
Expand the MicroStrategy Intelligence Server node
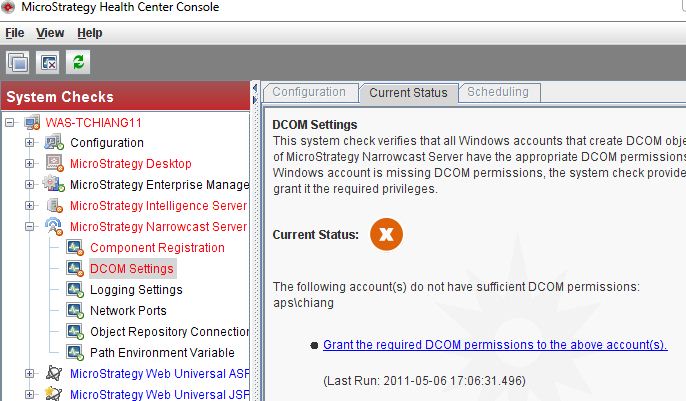click(x=30, y=206)
